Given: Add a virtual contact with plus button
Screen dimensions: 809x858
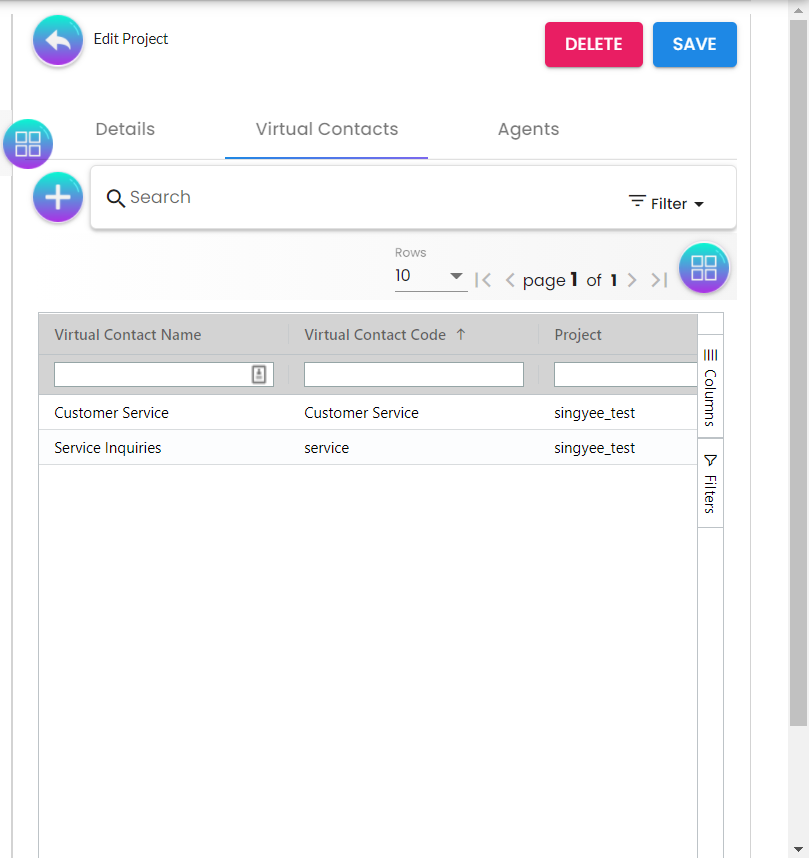Looking at the screenshot, I should pos(58,197).
